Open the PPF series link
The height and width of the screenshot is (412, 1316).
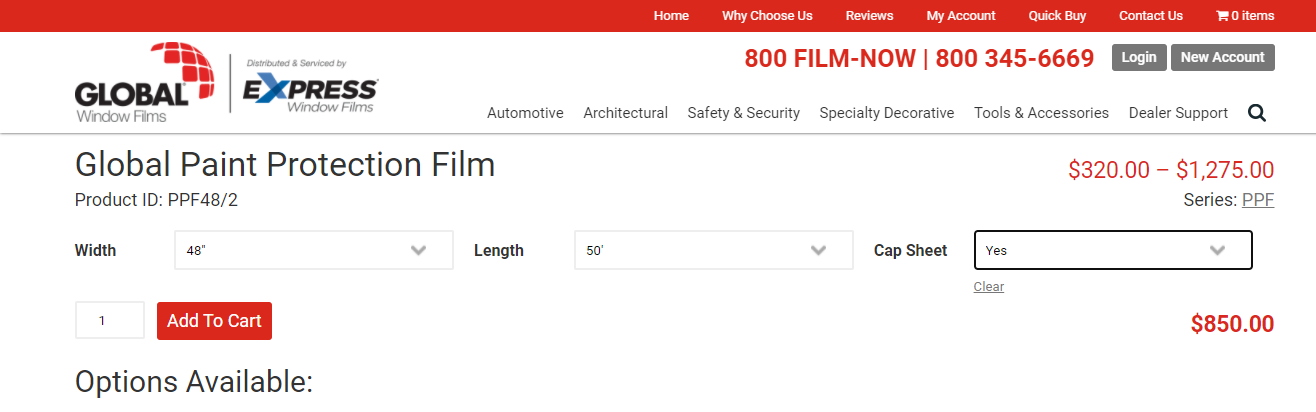pyautogui.click(x=1257, y=200)
